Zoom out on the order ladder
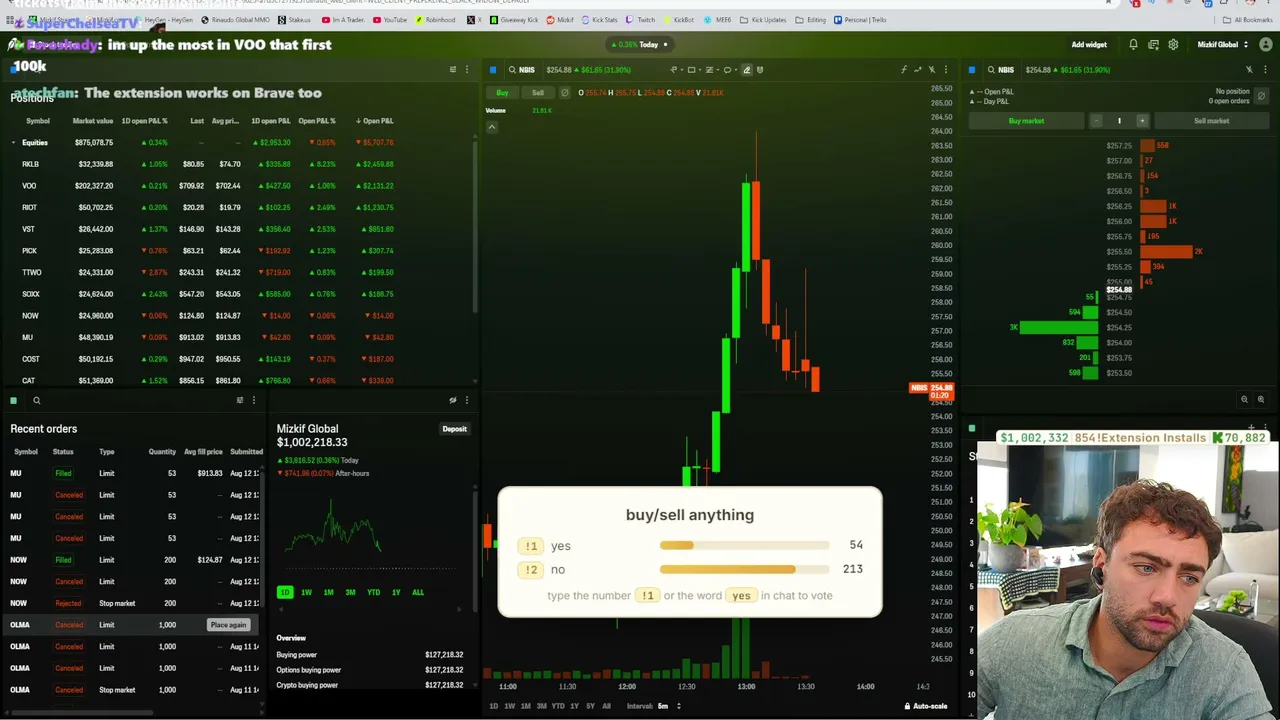 pos(1244,400)
